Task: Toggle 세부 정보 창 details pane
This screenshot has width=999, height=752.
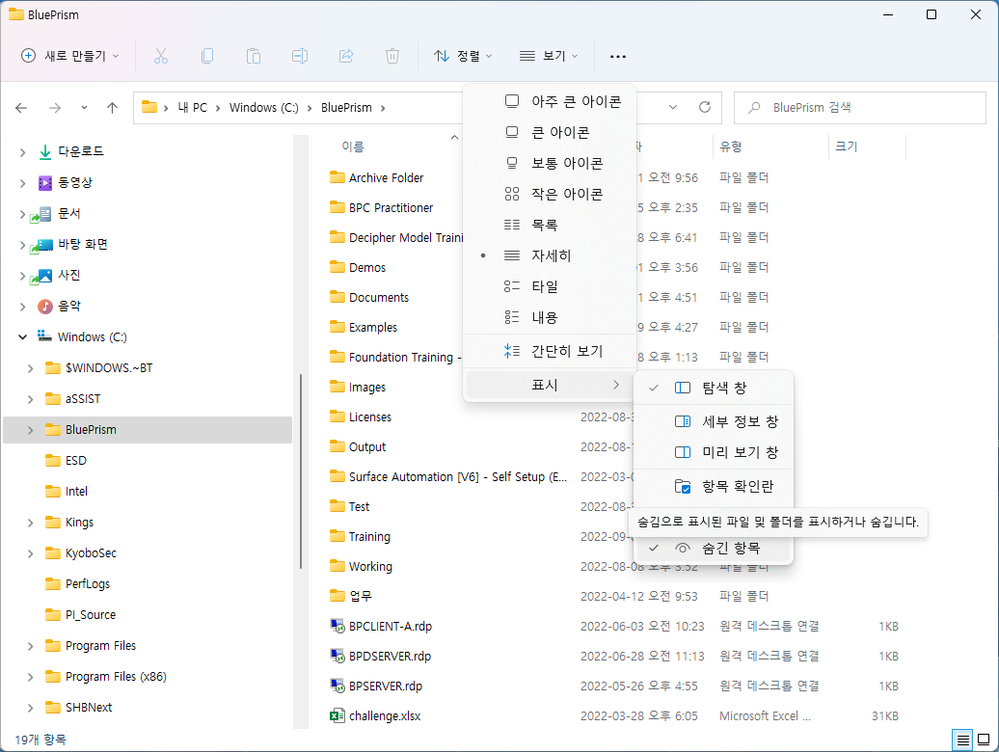Action: point(714,421)
